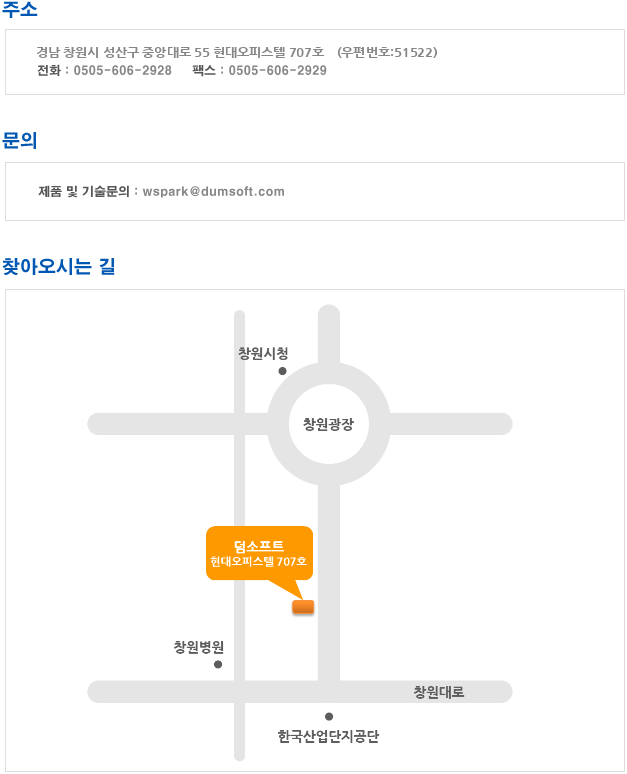This screenshot has width=627, height=774.
Task: Click the orange building marker on the map
Action: point(303,607)
